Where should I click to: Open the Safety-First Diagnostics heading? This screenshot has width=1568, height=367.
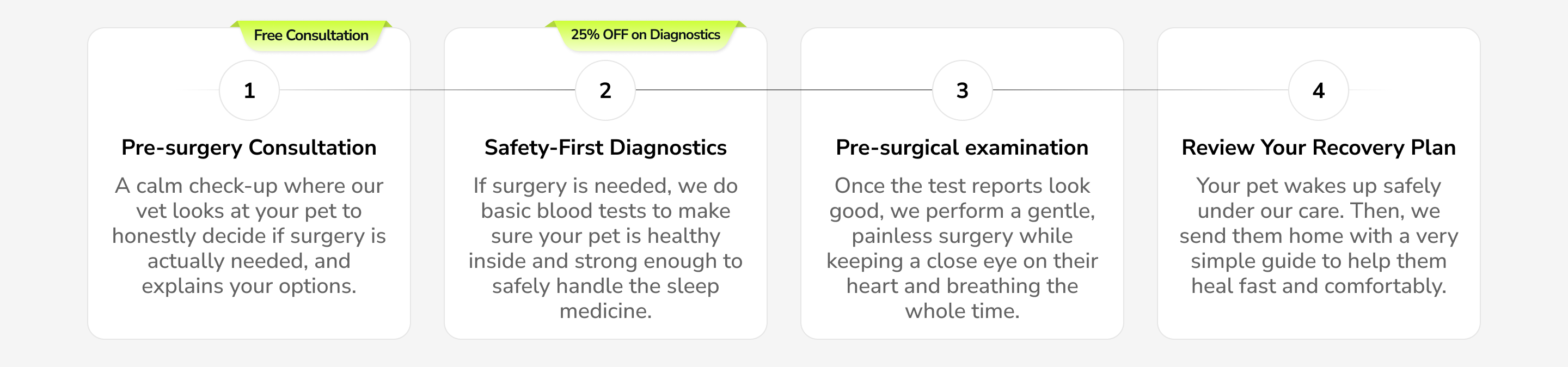coord(605,147)
